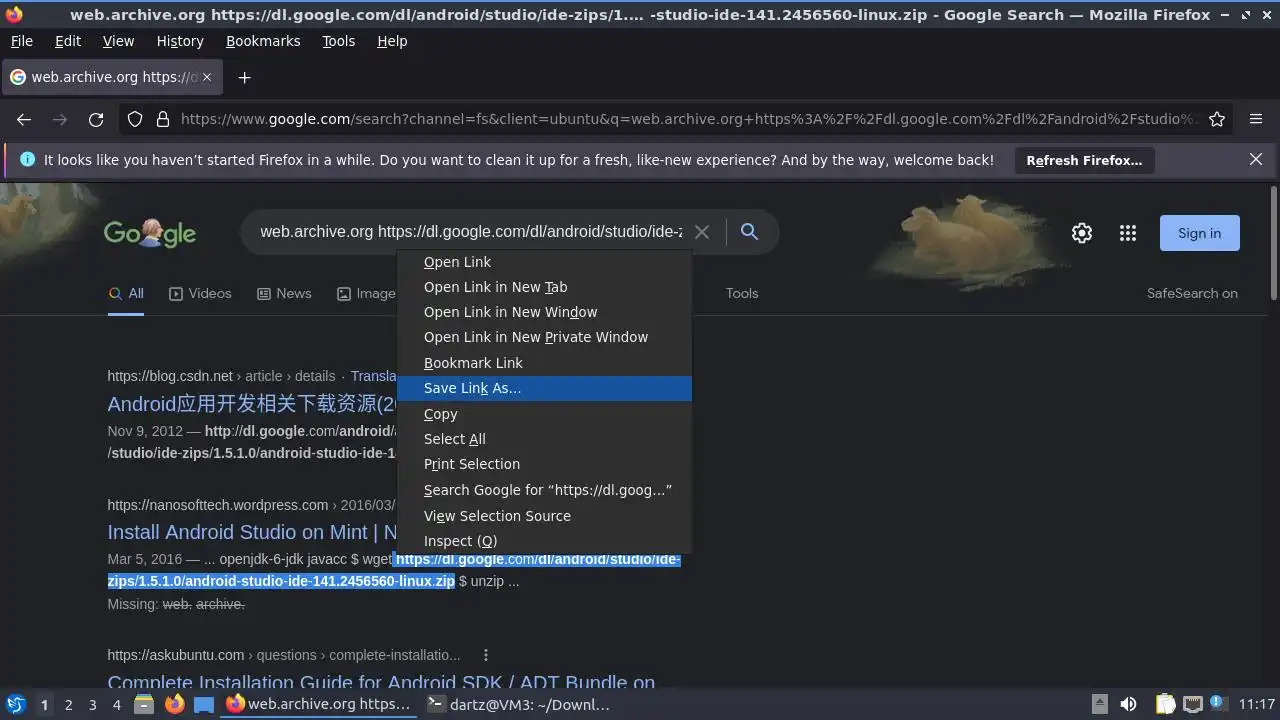The image size is (1280, 720).
Task: Show the desktop via the taskbar icon
Action: tap(204, 704)
